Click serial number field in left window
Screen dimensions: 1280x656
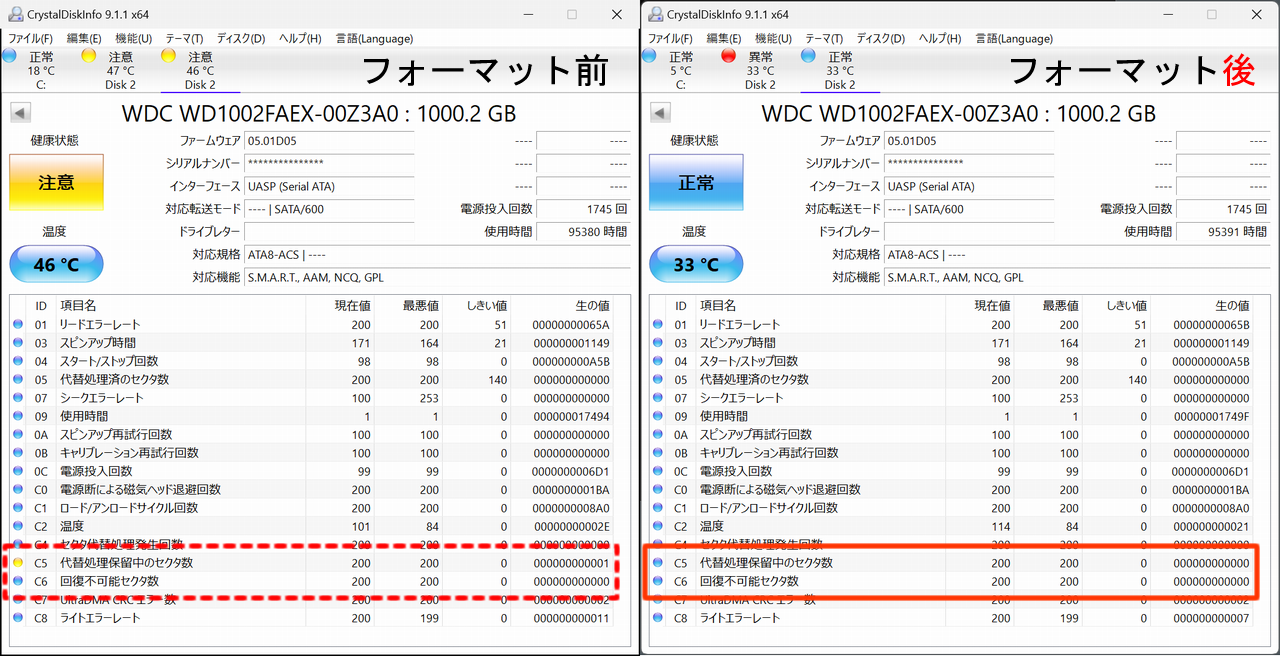pos(329,163)
